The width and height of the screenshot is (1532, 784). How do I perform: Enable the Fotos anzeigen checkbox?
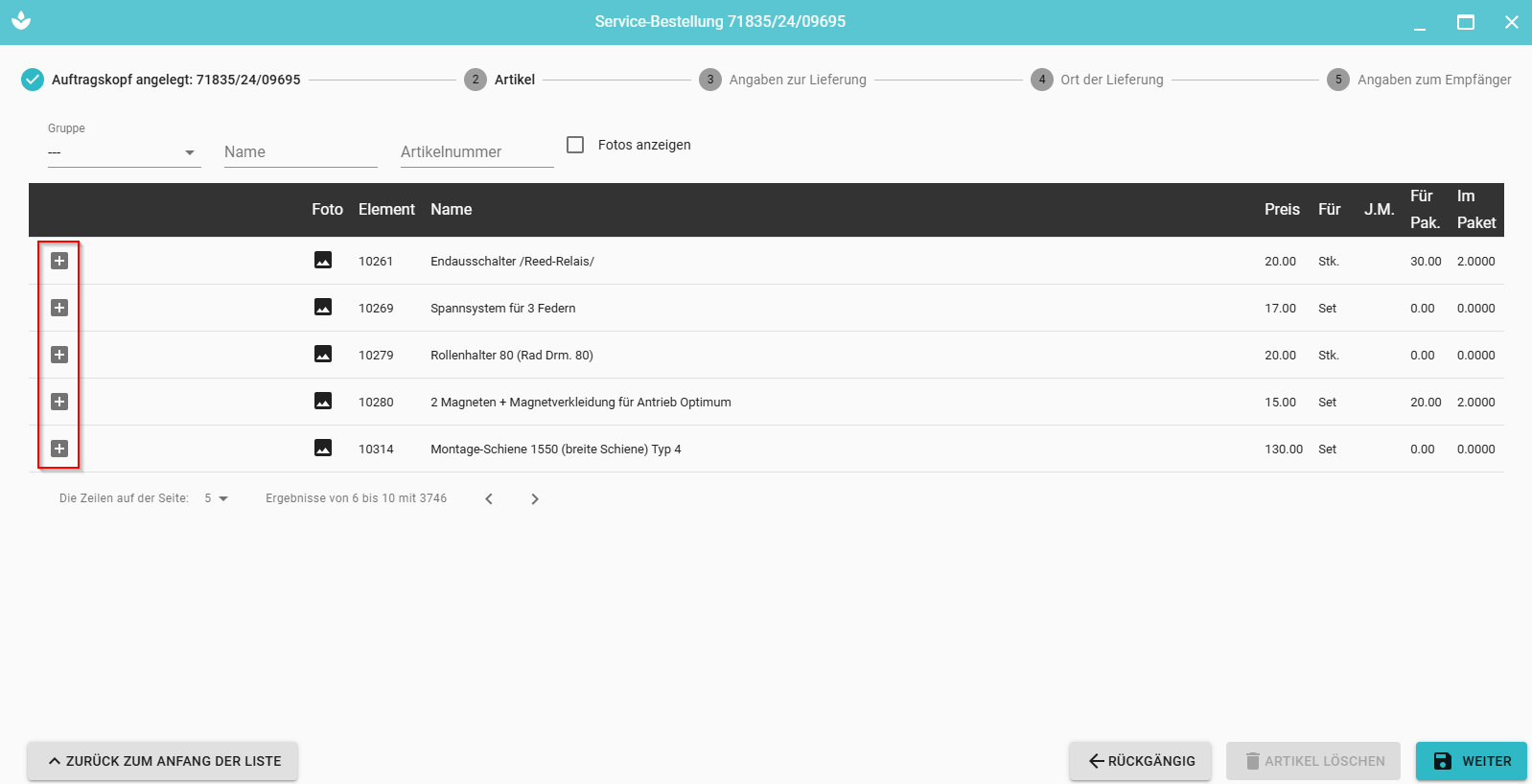pyautogui.click(x=575, y=145)
